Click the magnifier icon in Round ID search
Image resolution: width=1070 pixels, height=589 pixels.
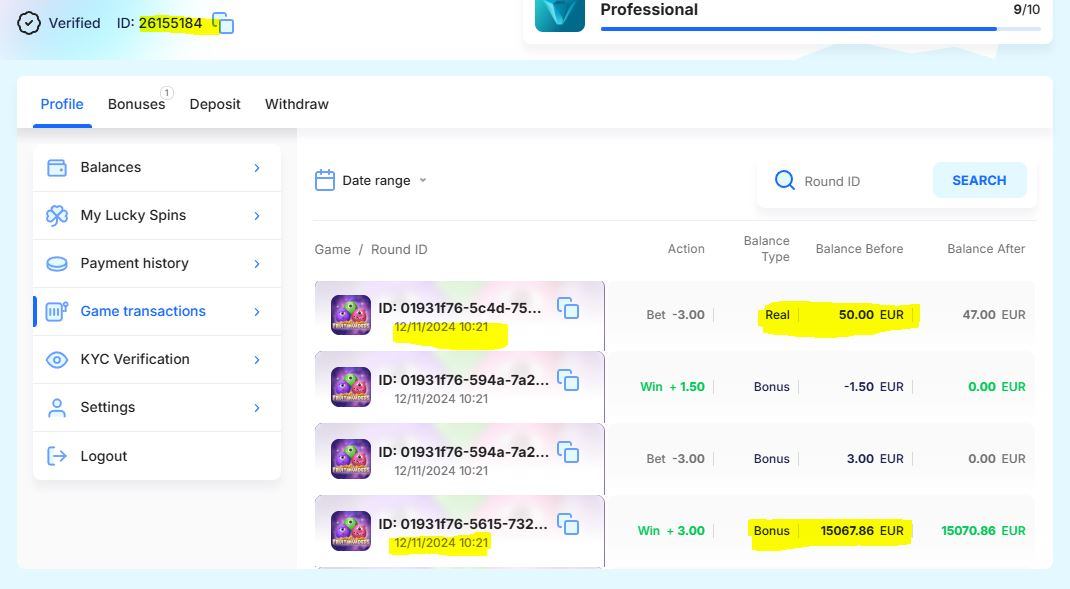point(785,180)
